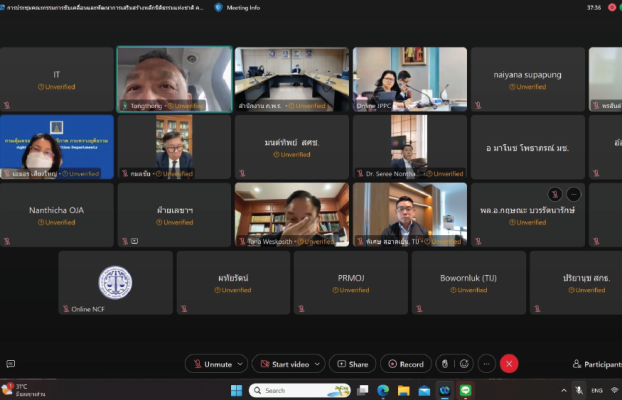Viewport: 622px width, 400px height.
Task: Select the Tangthong video thumbnail
Action: pyautogui.click(x=174, y=78)
